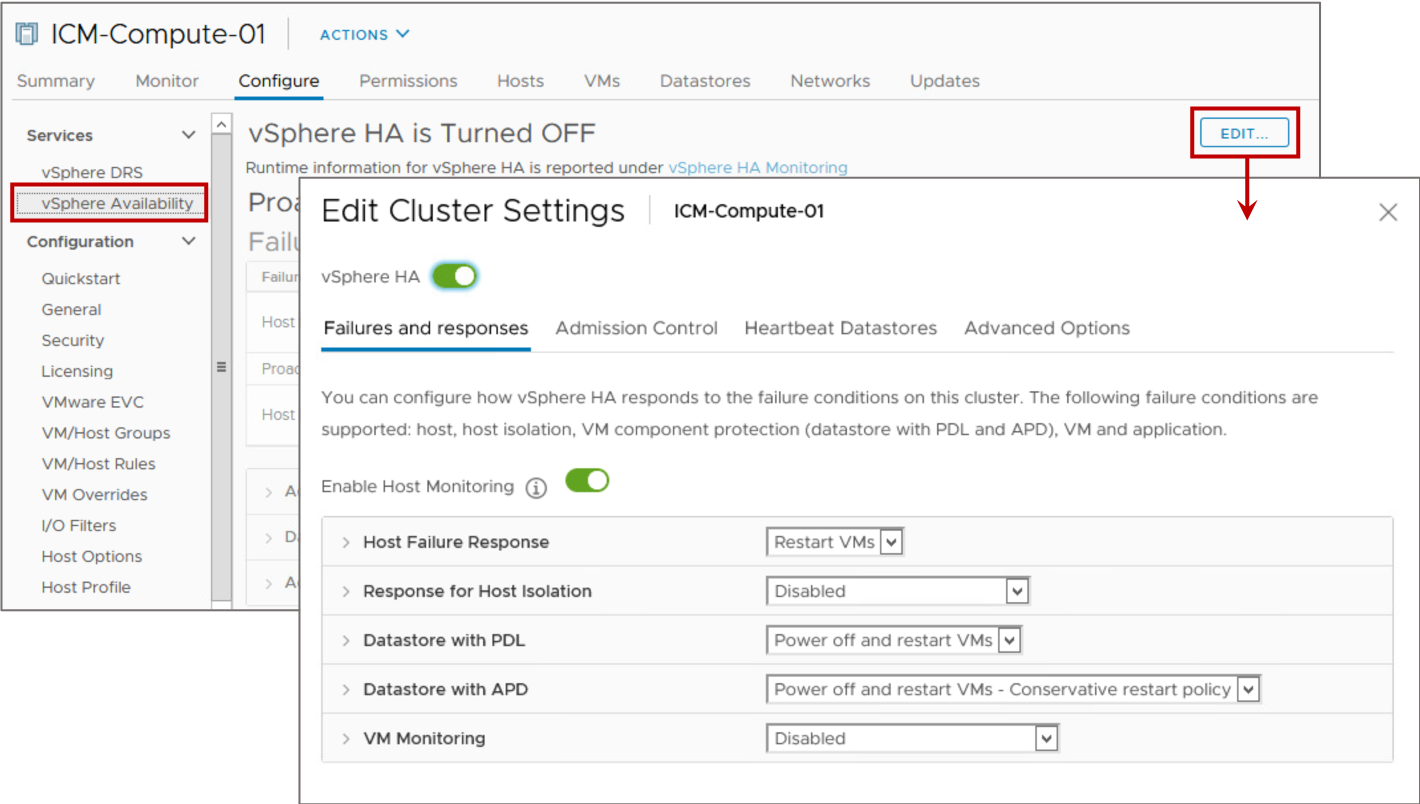Switch to the Updates tab
Viewport: 1420px width, 804px height.
[945, 81]
